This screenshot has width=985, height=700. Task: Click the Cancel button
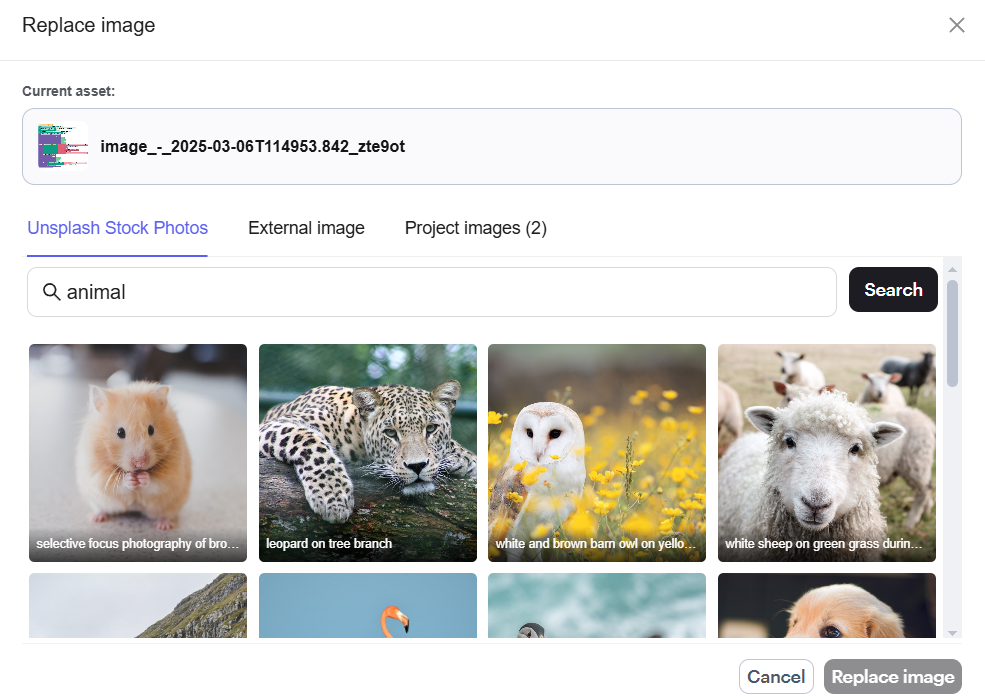[x=776, y=677]
